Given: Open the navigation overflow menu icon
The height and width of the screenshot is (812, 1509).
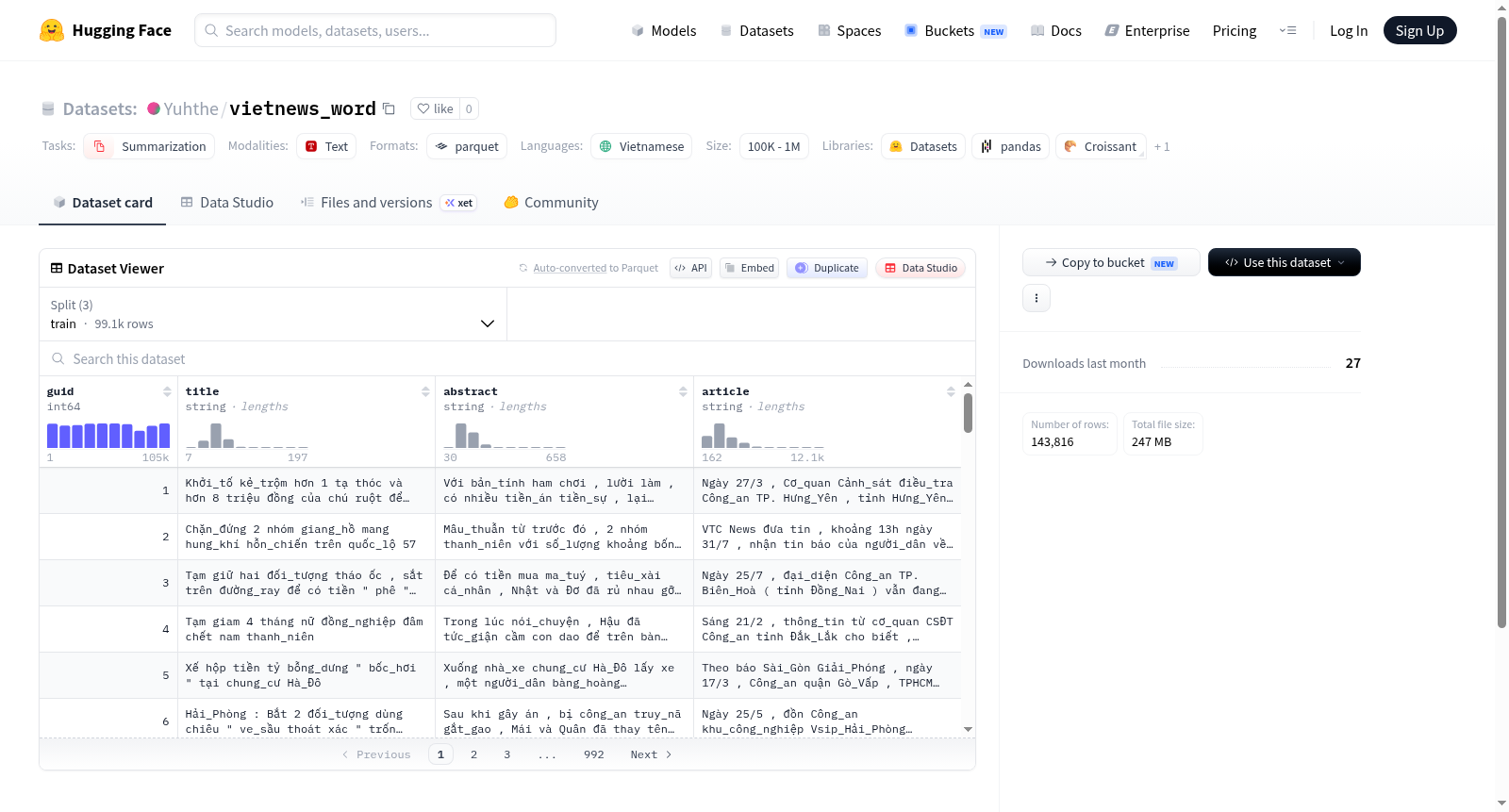Looking at the screenshot, I should point(1287,30).
